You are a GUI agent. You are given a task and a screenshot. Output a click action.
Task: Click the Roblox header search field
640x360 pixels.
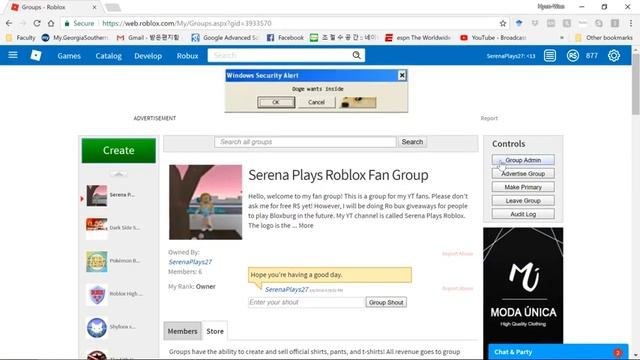tap(280, 55)
